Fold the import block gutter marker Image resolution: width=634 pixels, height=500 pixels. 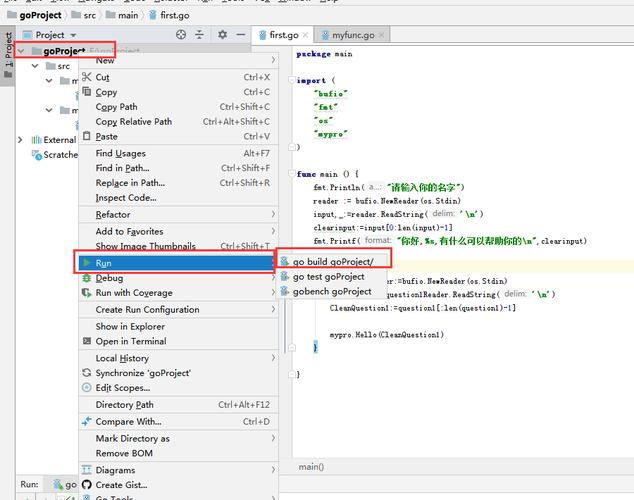(x=292, y=80)
